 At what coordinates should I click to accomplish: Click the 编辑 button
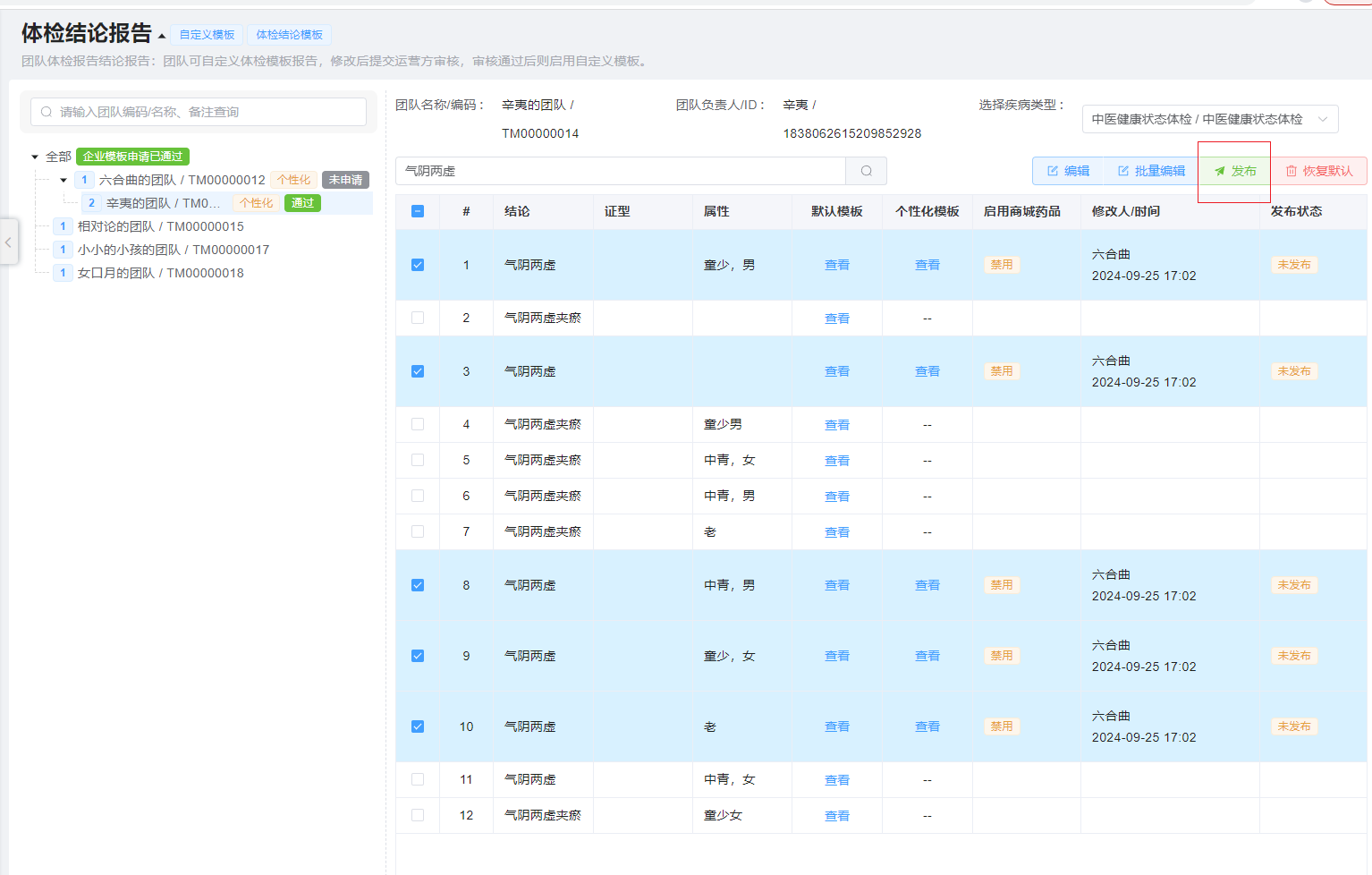[1068, 171]
